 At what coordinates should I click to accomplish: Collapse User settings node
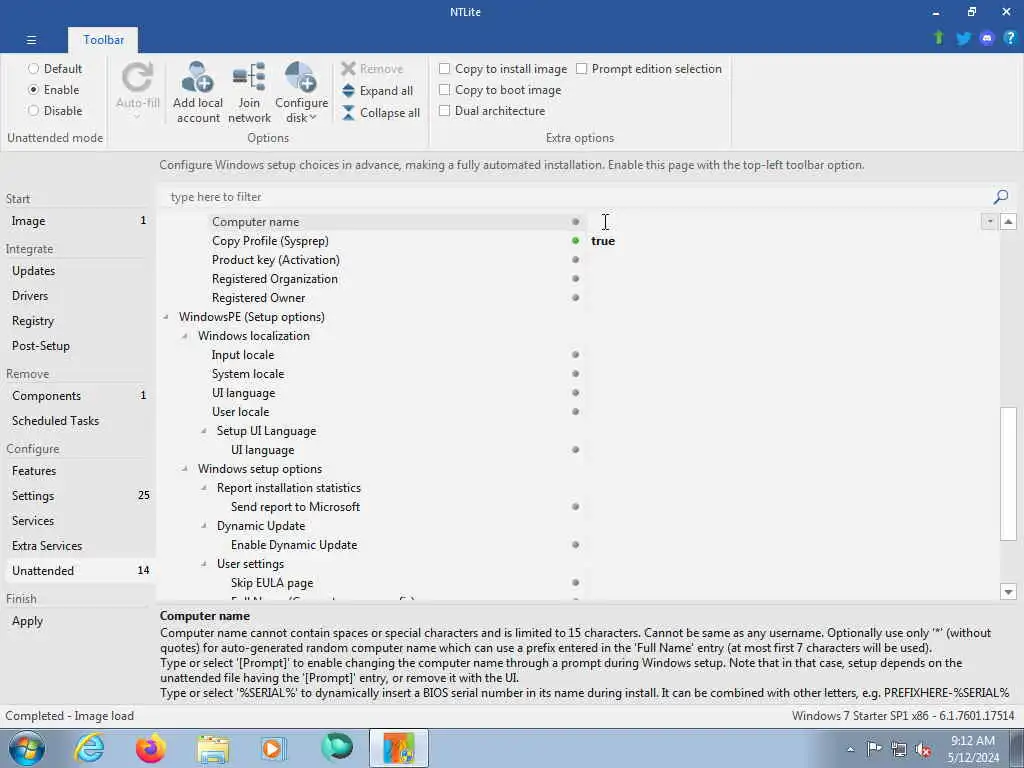[204, 564]
